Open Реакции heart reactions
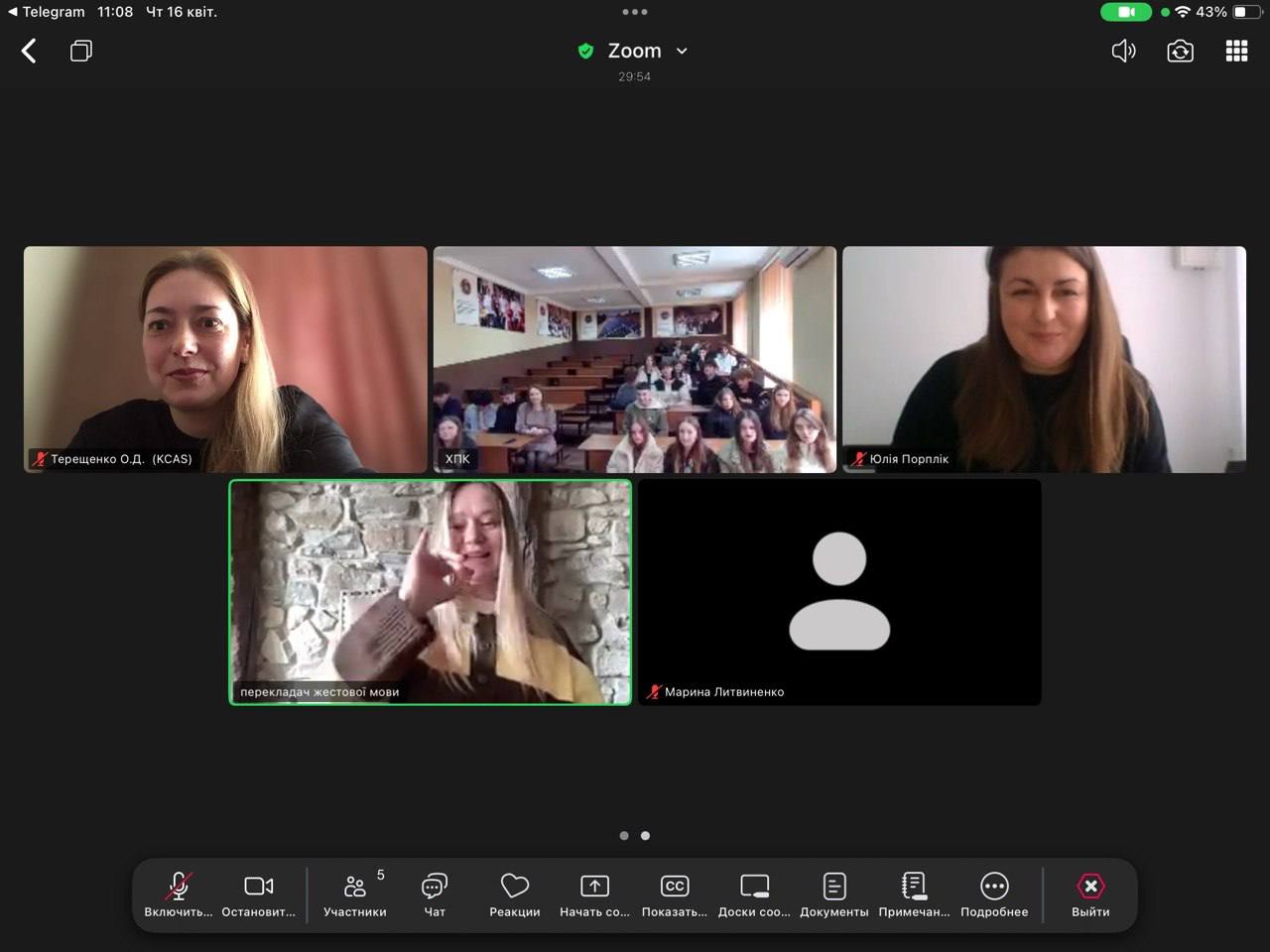This screenshot has height=952, width=1270. point(515,893)
